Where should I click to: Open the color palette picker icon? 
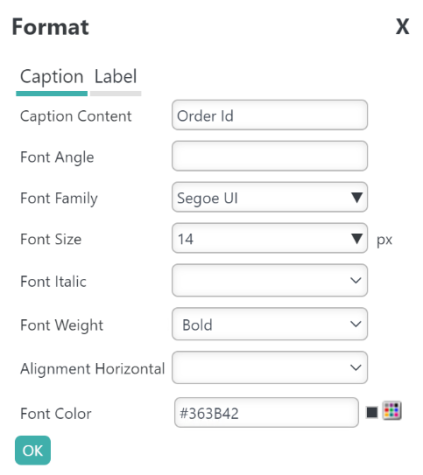392,410
